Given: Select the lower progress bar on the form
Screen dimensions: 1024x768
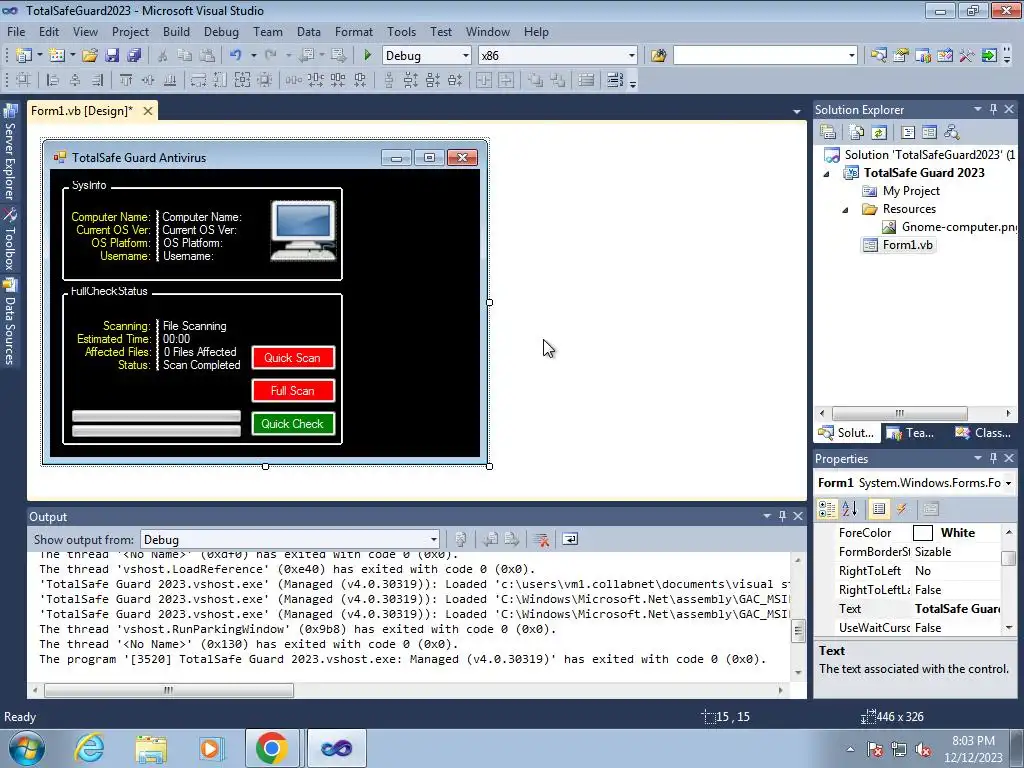Looking at the screenshot, I should (x=156, y=430).
